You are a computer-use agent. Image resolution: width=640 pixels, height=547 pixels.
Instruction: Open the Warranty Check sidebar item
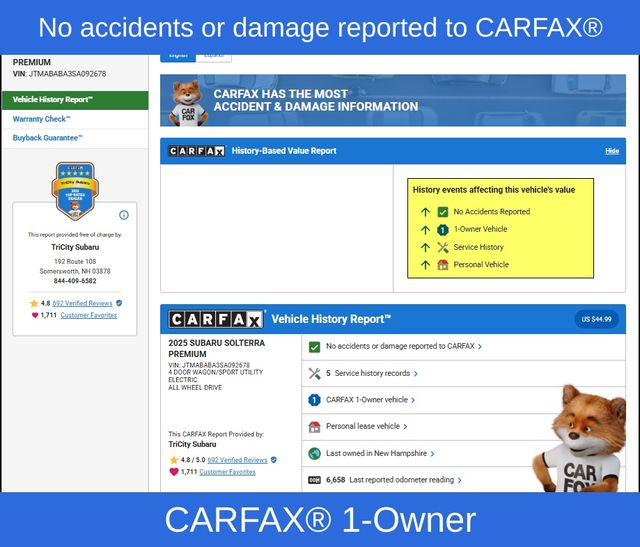42,119
